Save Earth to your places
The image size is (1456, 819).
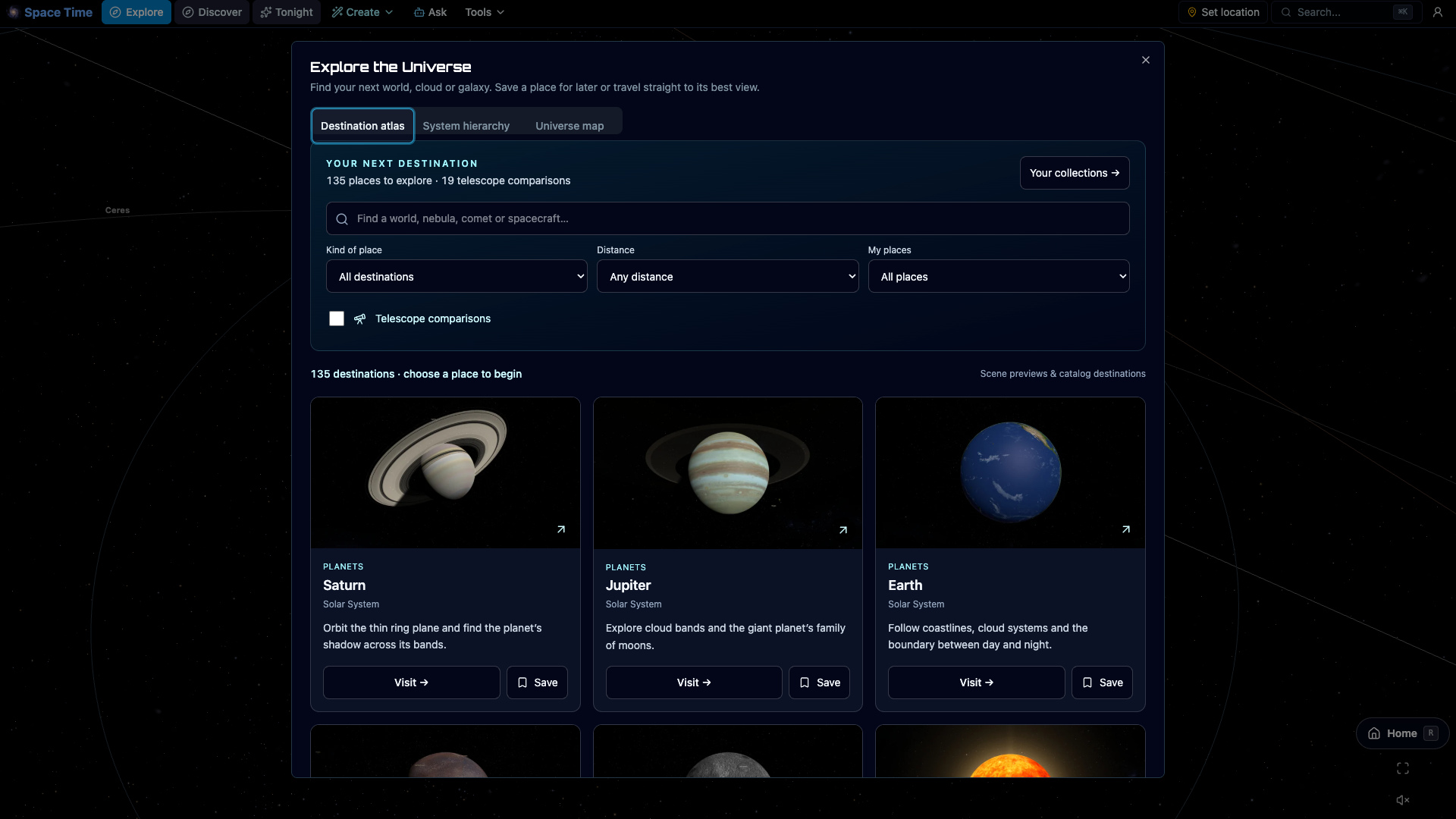tap(1102, 682)
